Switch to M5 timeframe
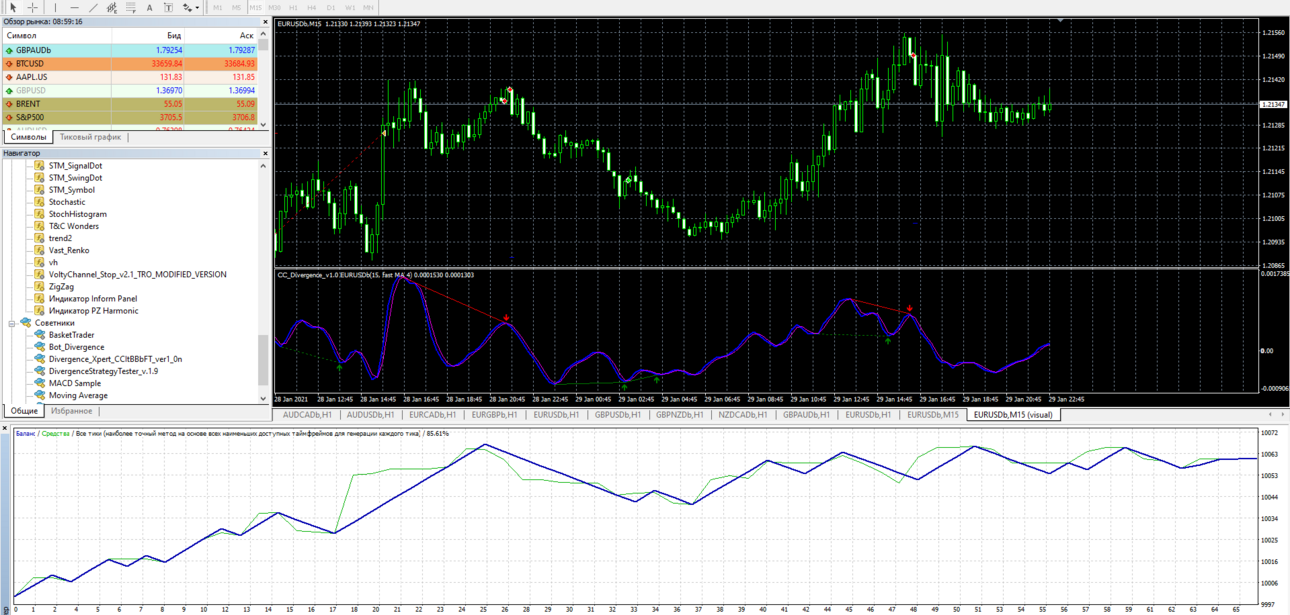This screenshot has width=1290, height=615. [x=237, y=7]
